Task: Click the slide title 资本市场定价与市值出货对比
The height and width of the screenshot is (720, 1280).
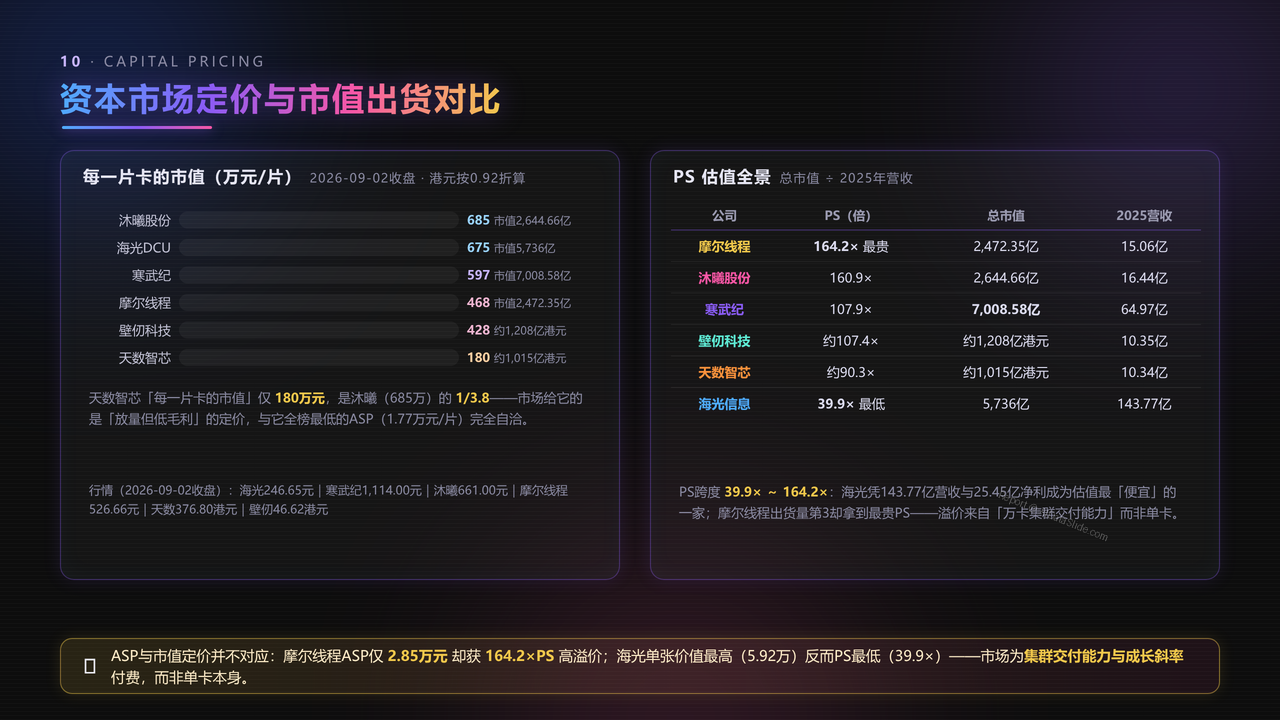Action: (280, 100)
